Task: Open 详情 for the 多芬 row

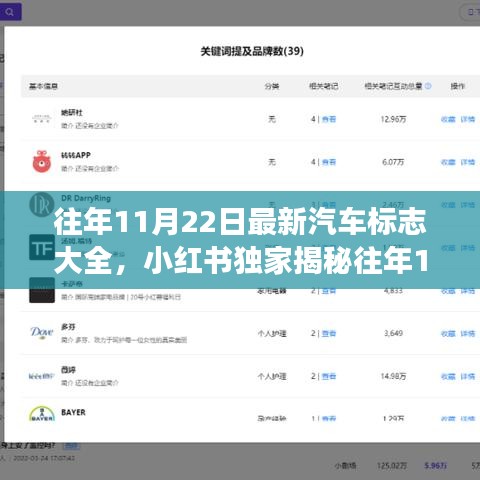Action: (x=468, y=333)
